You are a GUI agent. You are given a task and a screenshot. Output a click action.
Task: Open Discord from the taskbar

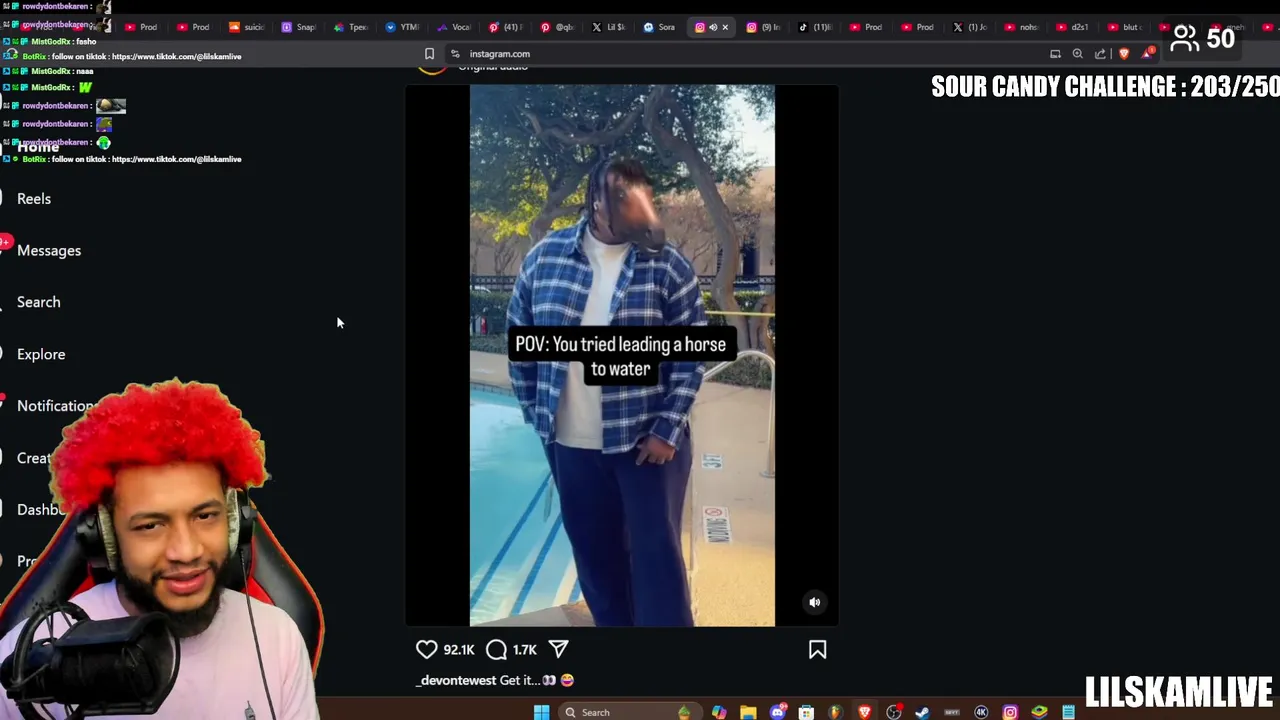(x=778, y=712)
